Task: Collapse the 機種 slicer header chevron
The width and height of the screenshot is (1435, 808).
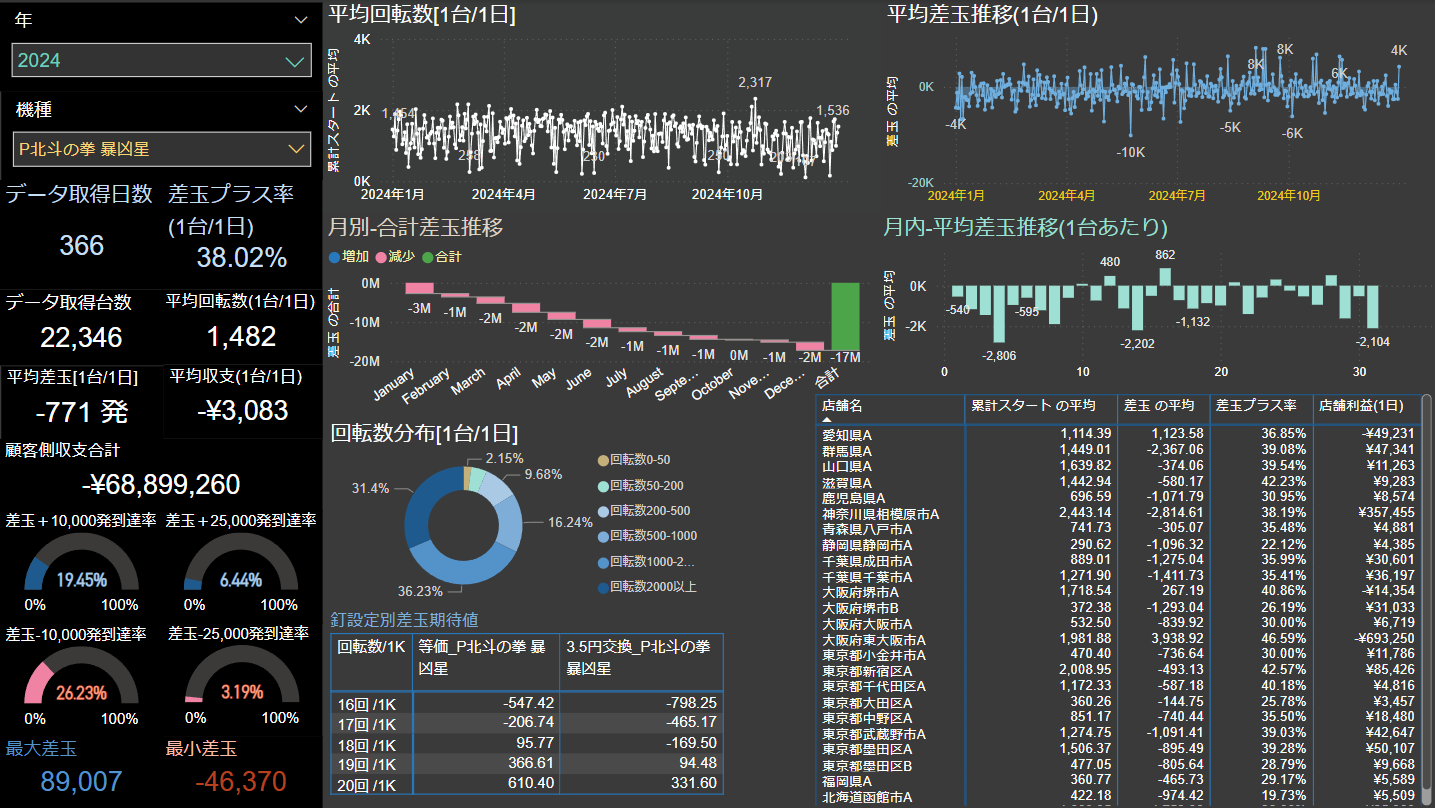Action: coord(301,109)
